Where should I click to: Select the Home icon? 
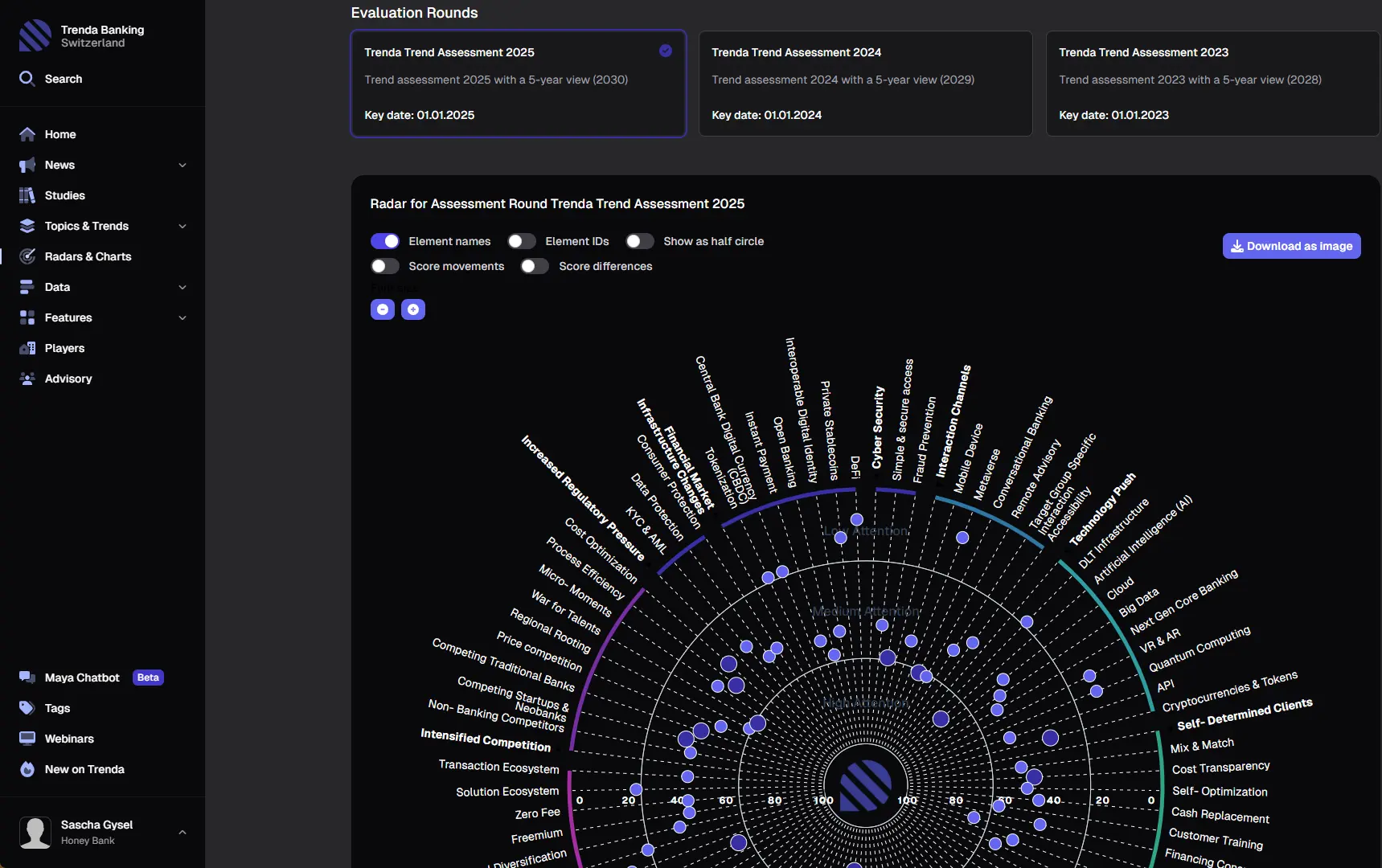(27, 134)
